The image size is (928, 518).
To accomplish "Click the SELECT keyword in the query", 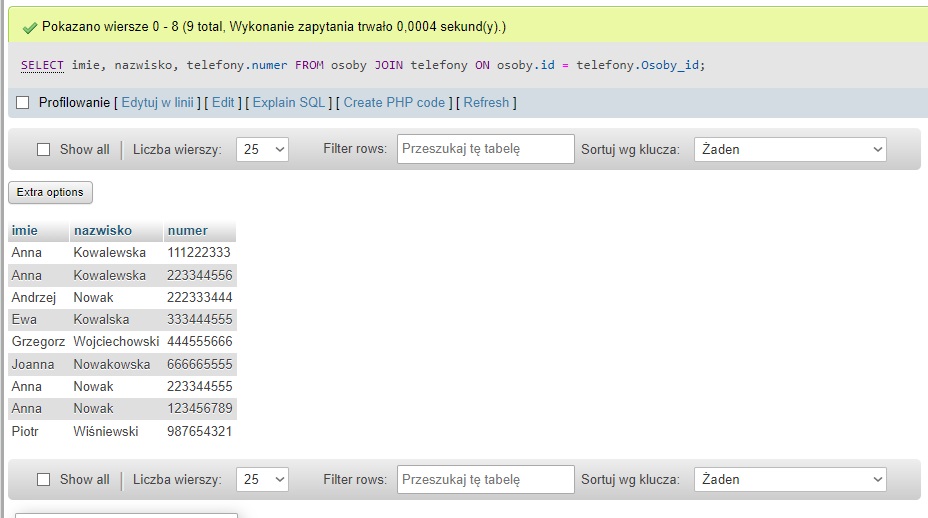I will (x=42, y=65).
